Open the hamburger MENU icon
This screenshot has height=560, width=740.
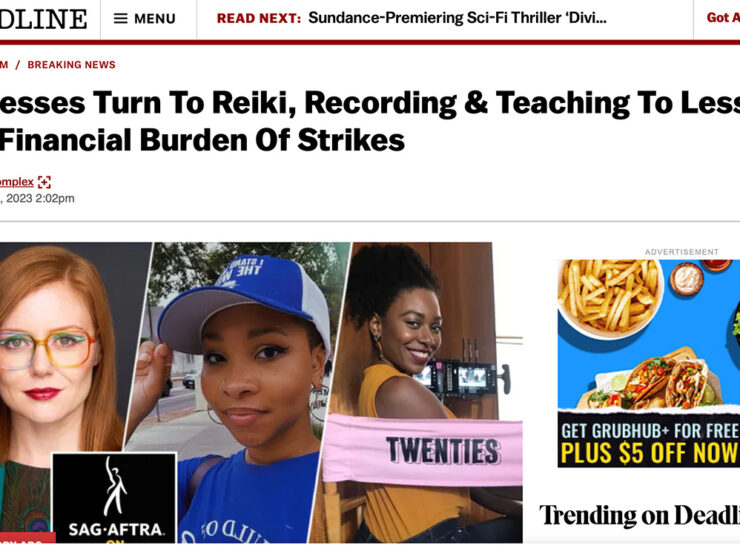[x=121, y=18]
